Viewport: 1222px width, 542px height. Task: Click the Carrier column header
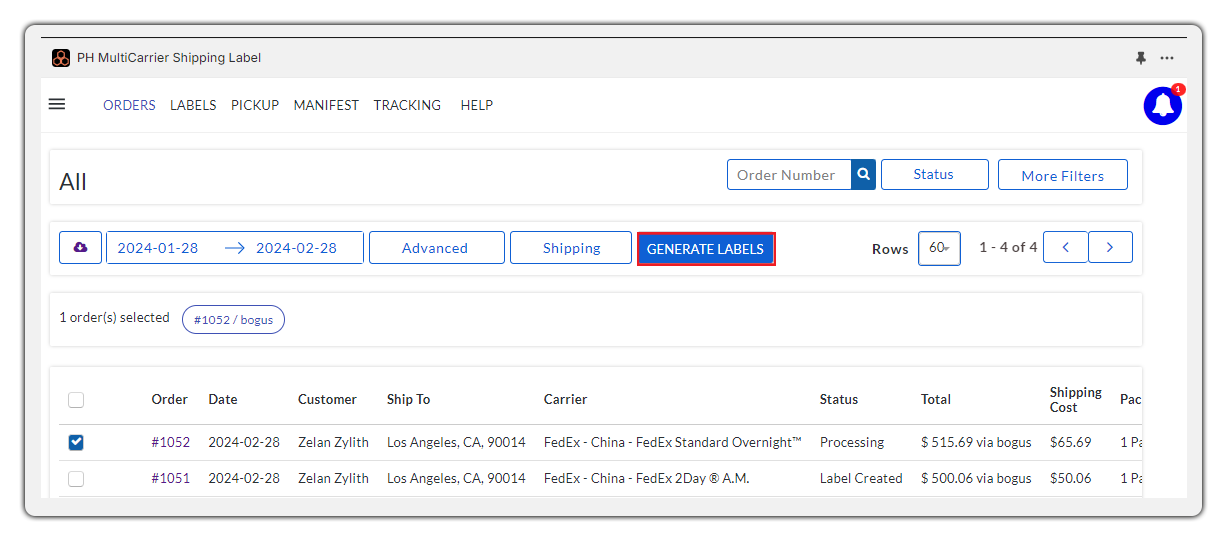click(565, 399)
